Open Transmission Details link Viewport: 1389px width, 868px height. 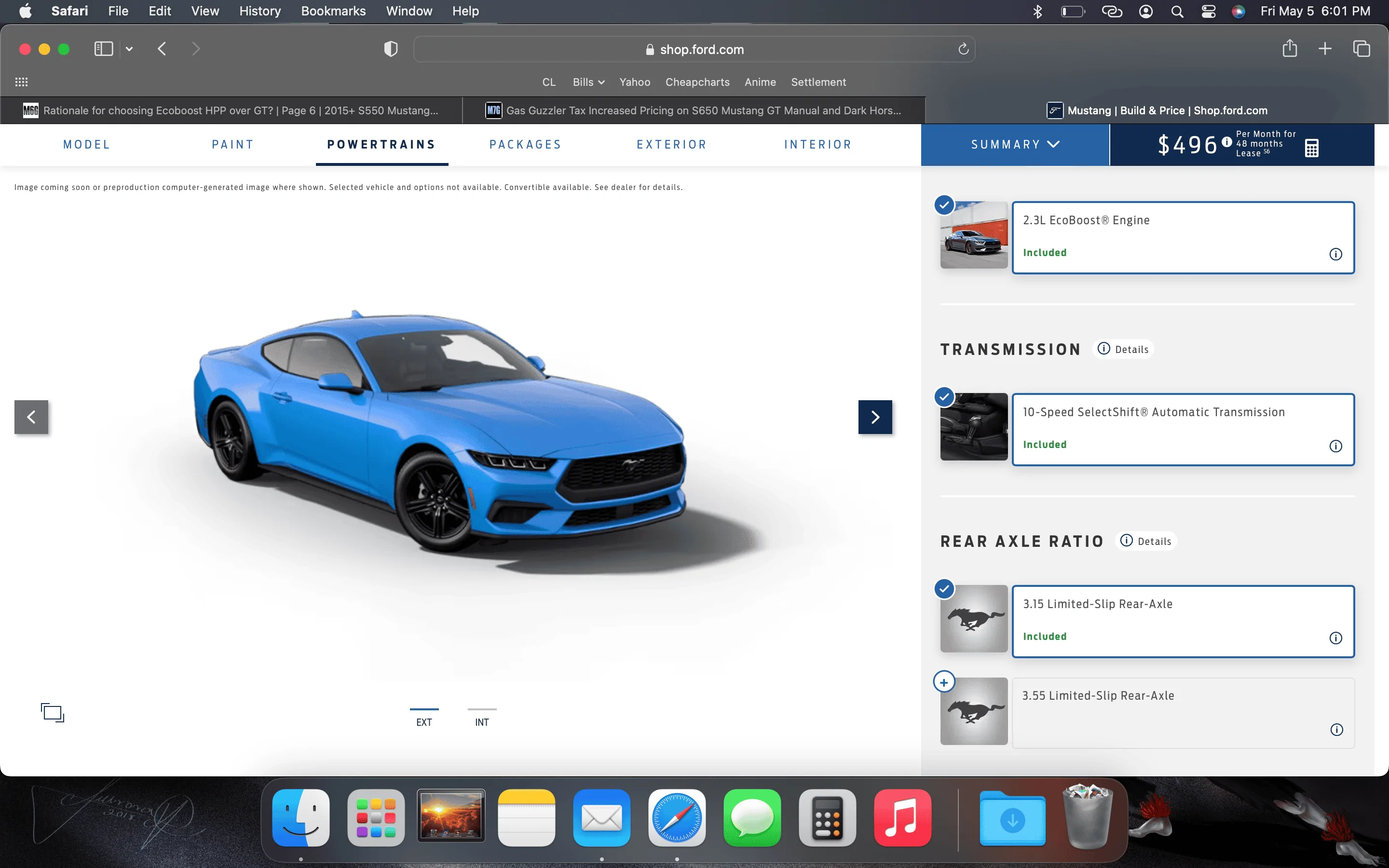point(1123,349)
